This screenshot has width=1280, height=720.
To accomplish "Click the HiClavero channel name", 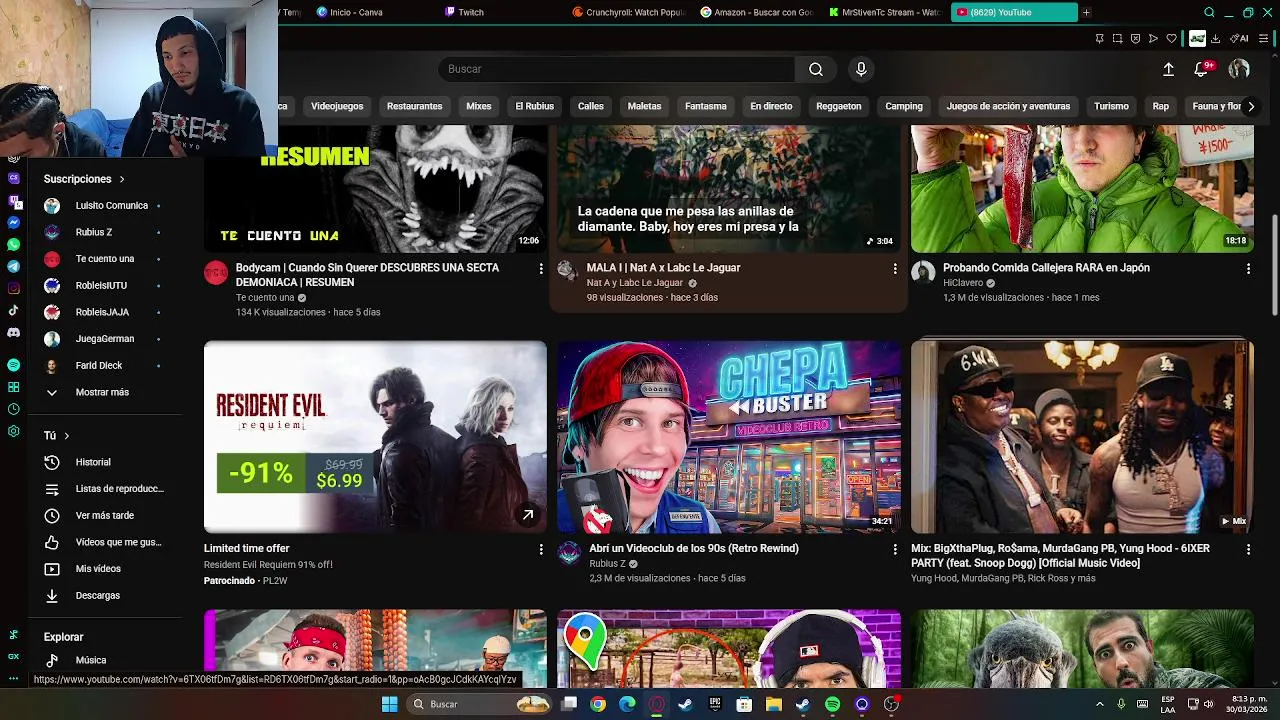I will pyautogui.click(x=963, y=283).
